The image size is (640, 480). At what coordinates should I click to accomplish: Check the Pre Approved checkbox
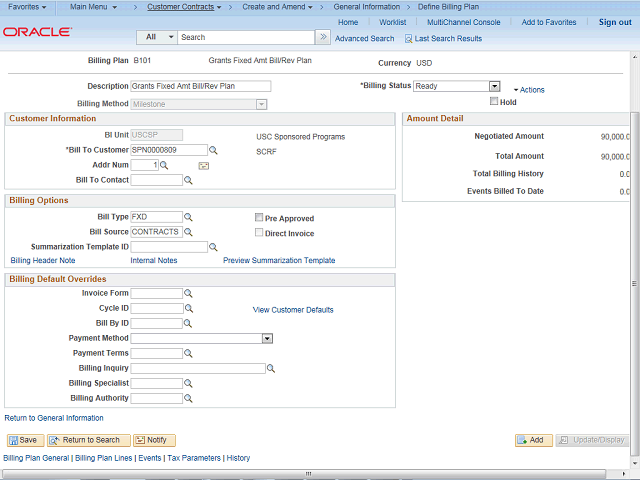(x=258, y=217)
